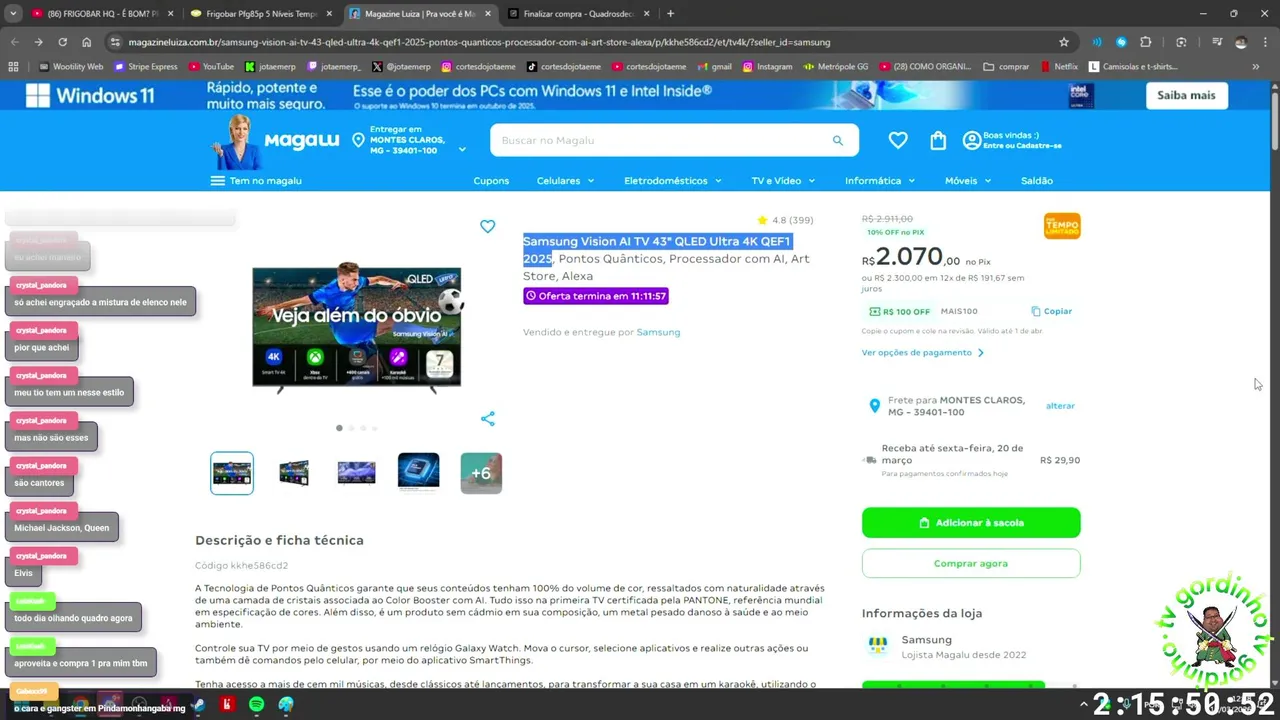Switch to Frigobar Pfg85p tab
Viewport: 1280px width, 720px height.
point(262,14)
